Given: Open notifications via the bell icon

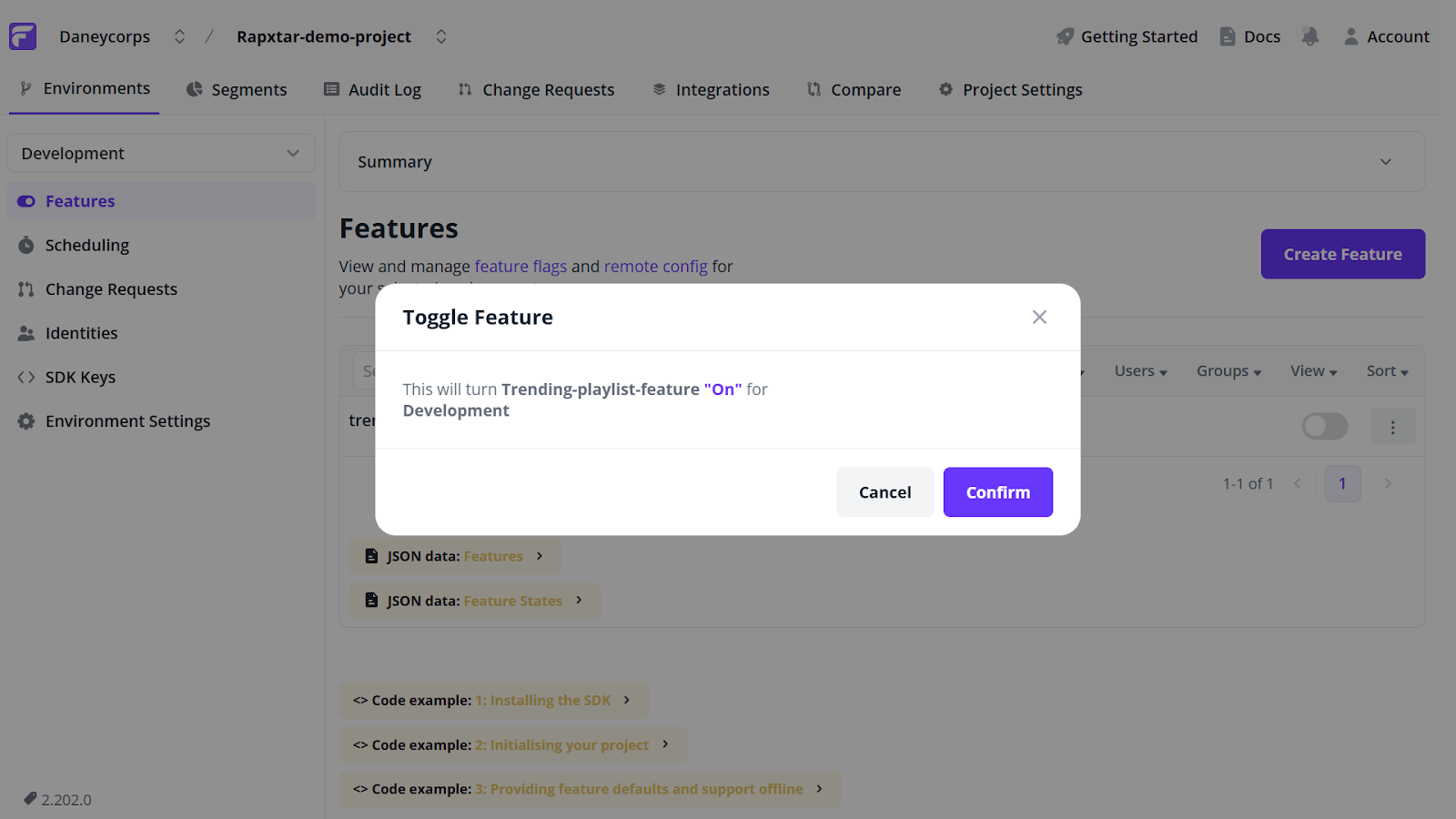Looking at the screenshot, I should tap(1310, 36).
